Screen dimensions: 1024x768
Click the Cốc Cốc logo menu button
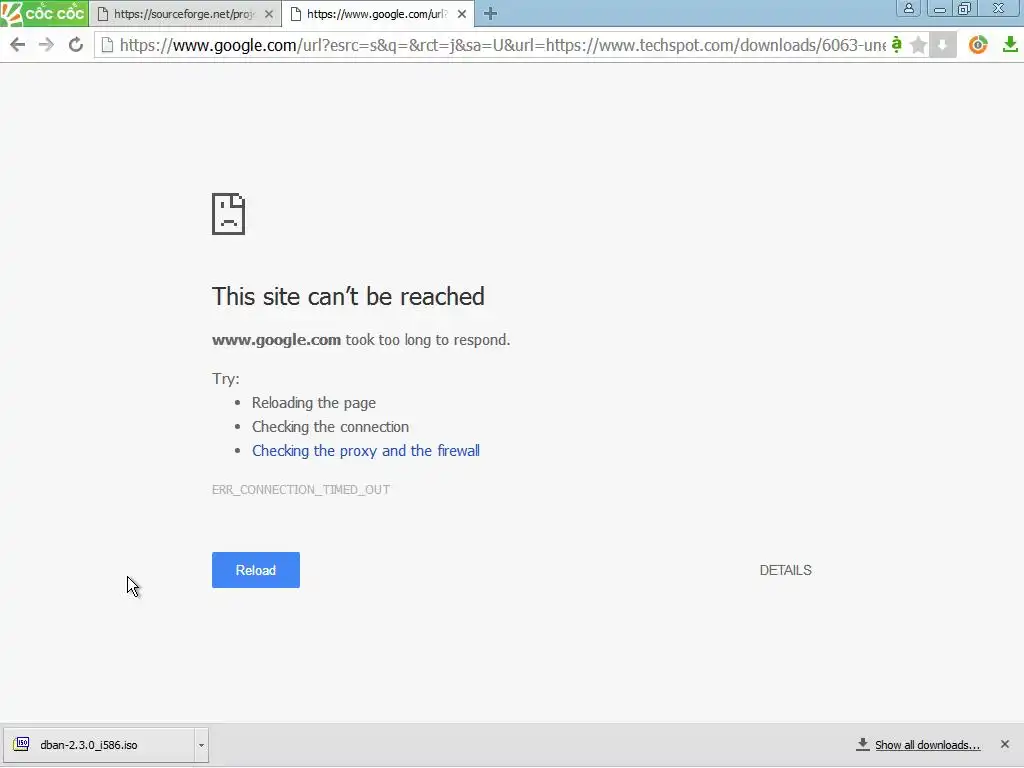point(44,13)
